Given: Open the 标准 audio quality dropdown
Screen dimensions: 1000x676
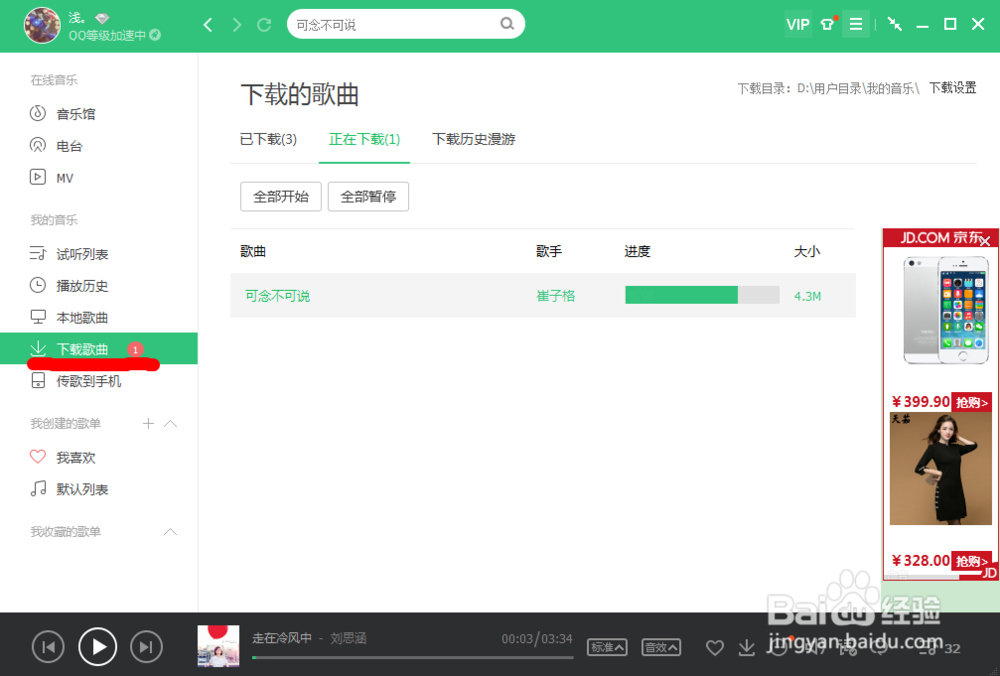Looking at the screenshot, I should (x=607, y=647).
